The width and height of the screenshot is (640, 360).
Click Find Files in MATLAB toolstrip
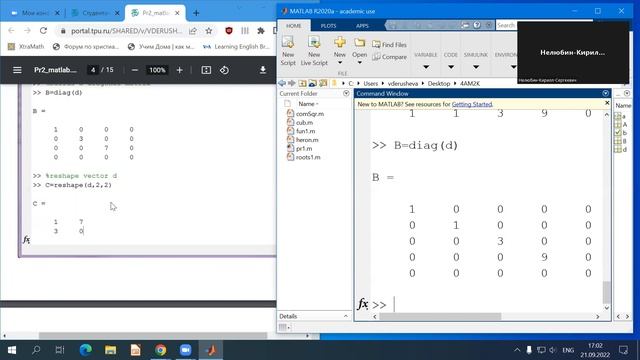[x=389, y=44]
